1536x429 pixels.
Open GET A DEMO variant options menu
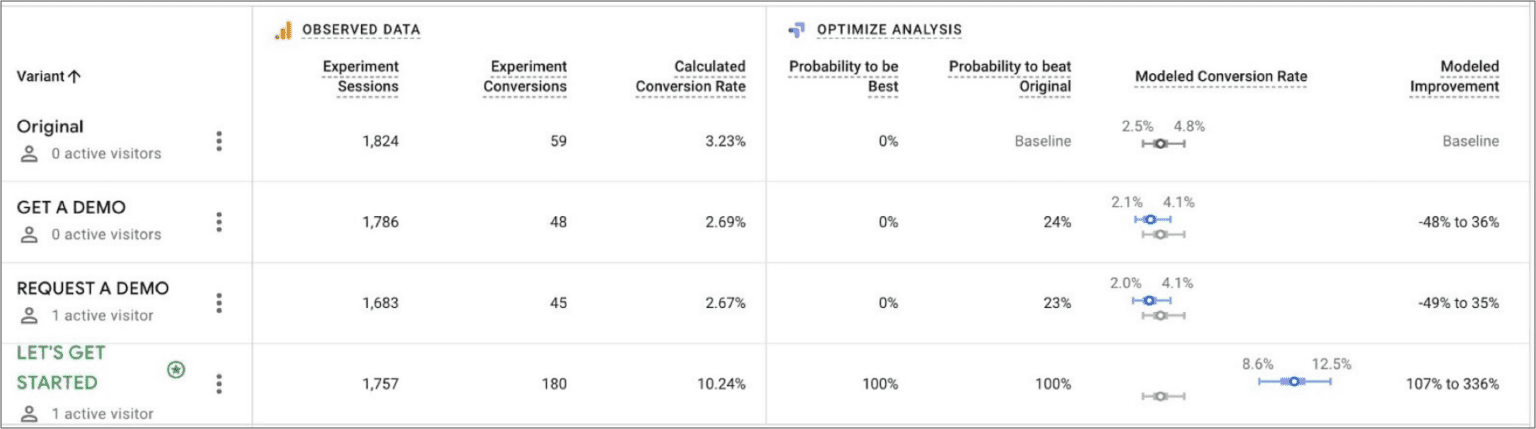click(219, 222)
